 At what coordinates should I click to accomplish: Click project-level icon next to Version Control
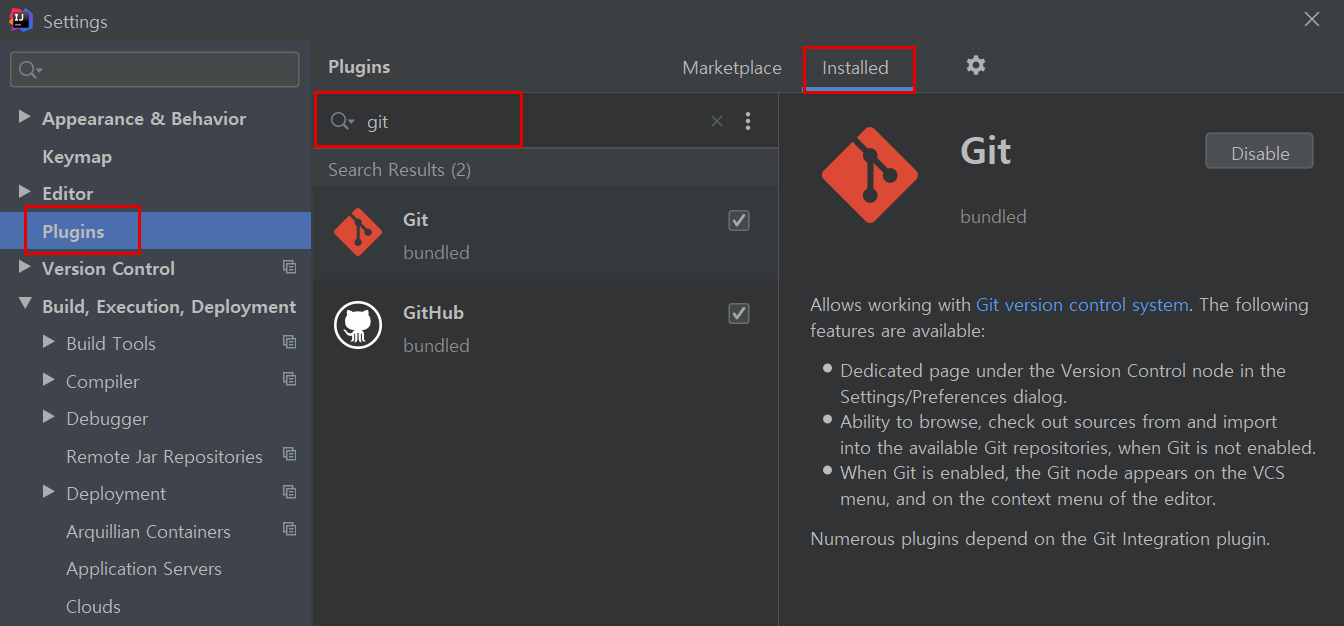(290, 267)
